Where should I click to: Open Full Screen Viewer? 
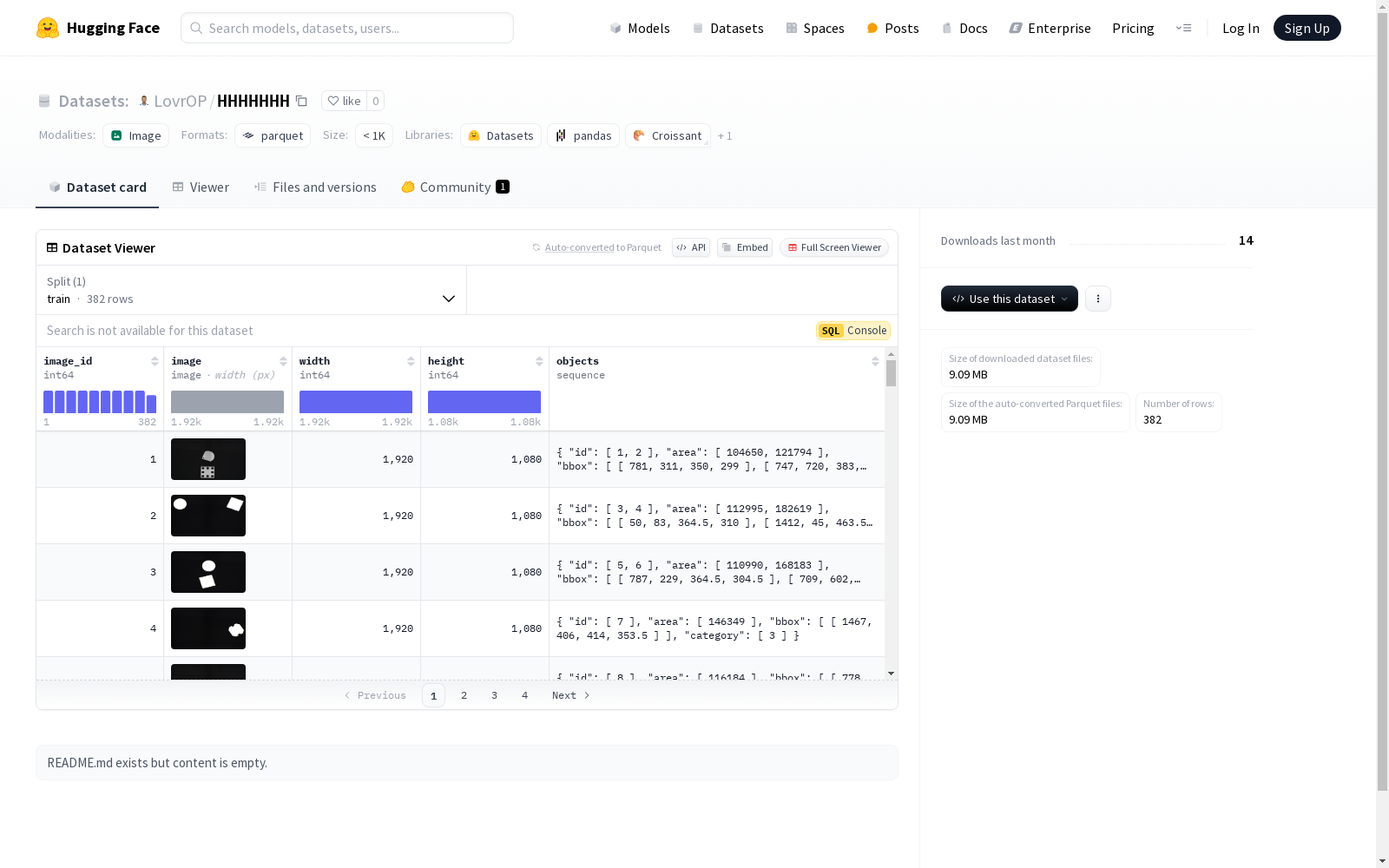(x=834, y=247)
